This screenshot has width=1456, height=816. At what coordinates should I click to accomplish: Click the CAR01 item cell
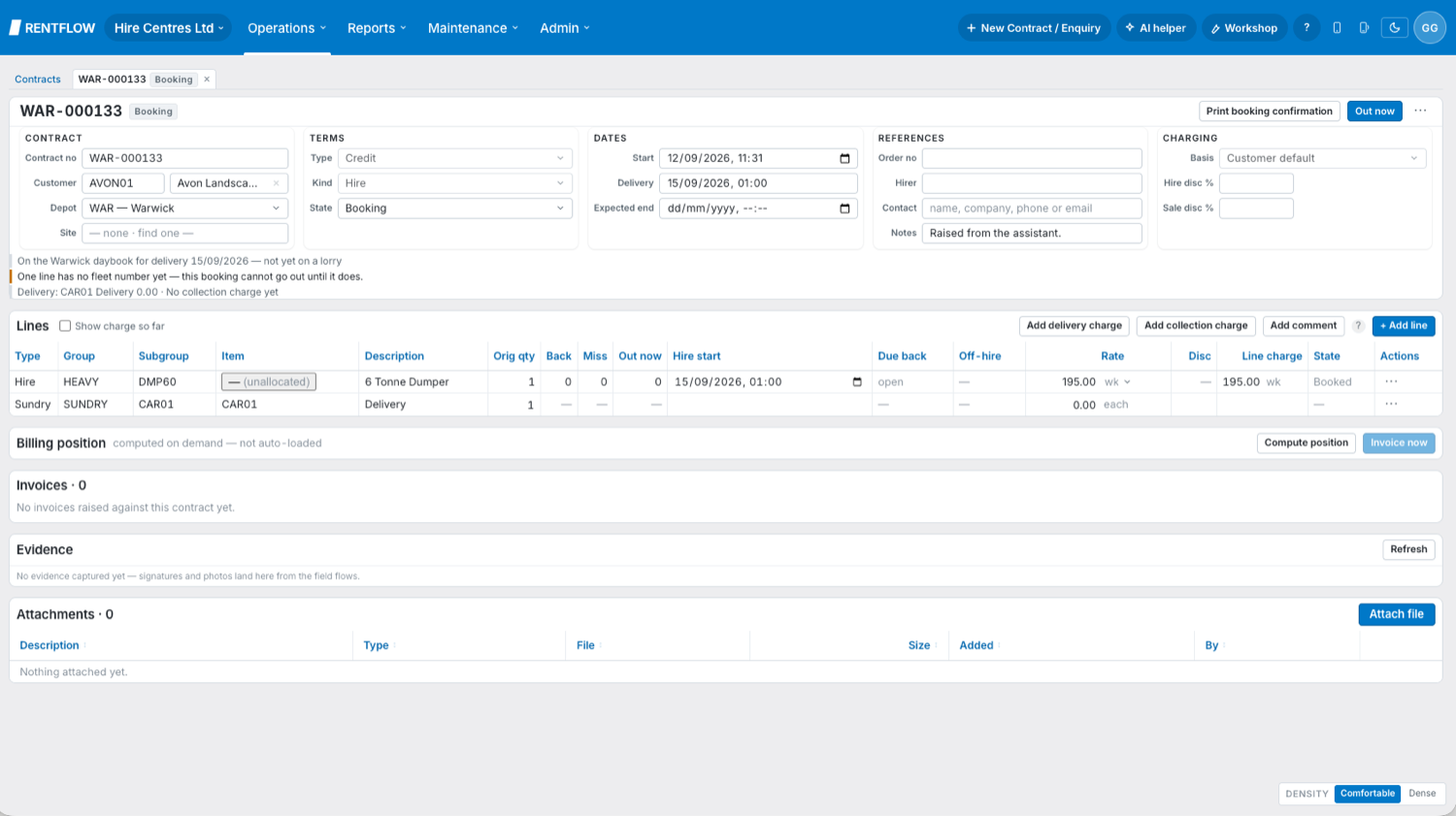[x=240, y=405]
